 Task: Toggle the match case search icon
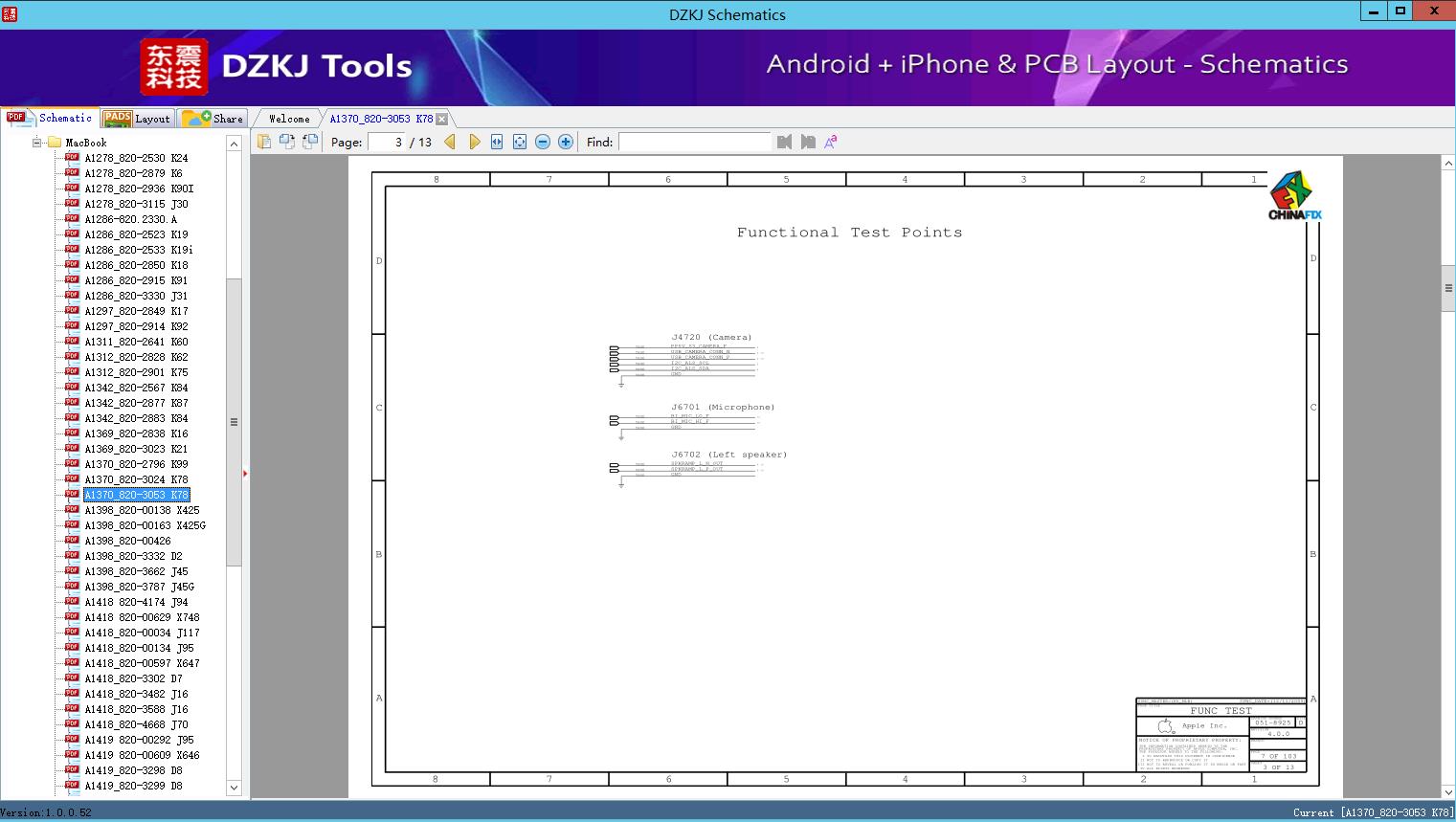click(x=831, y=142)
